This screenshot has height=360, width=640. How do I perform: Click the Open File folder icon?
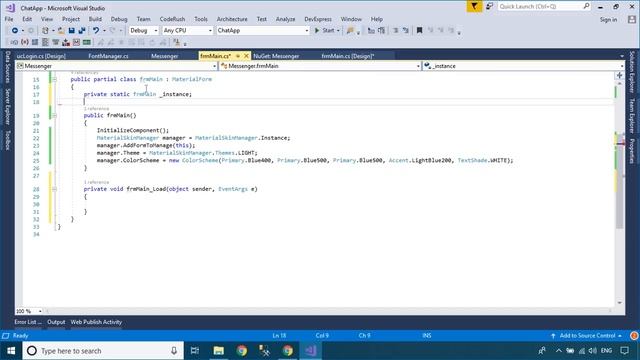[61, 31]
